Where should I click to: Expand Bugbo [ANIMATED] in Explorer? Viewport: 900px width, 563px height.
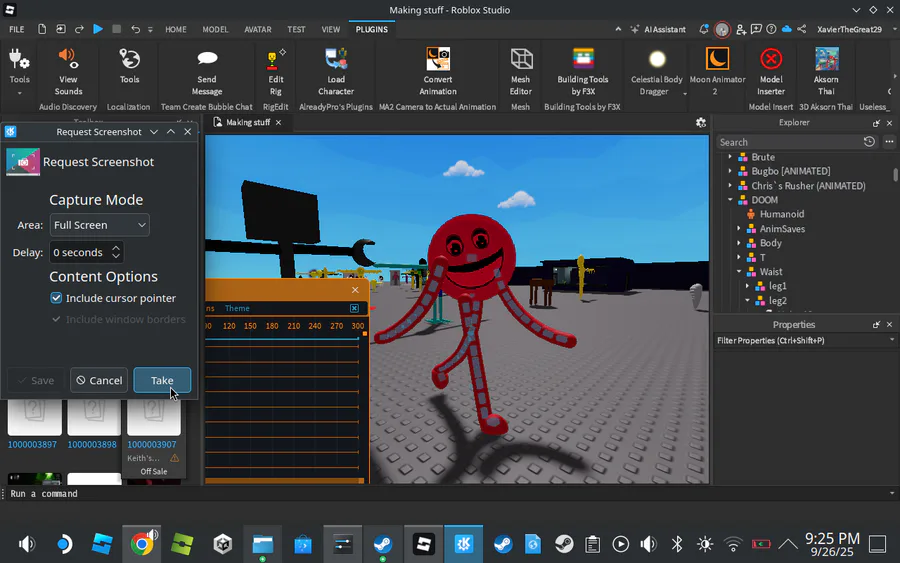[x=730, y=171]
